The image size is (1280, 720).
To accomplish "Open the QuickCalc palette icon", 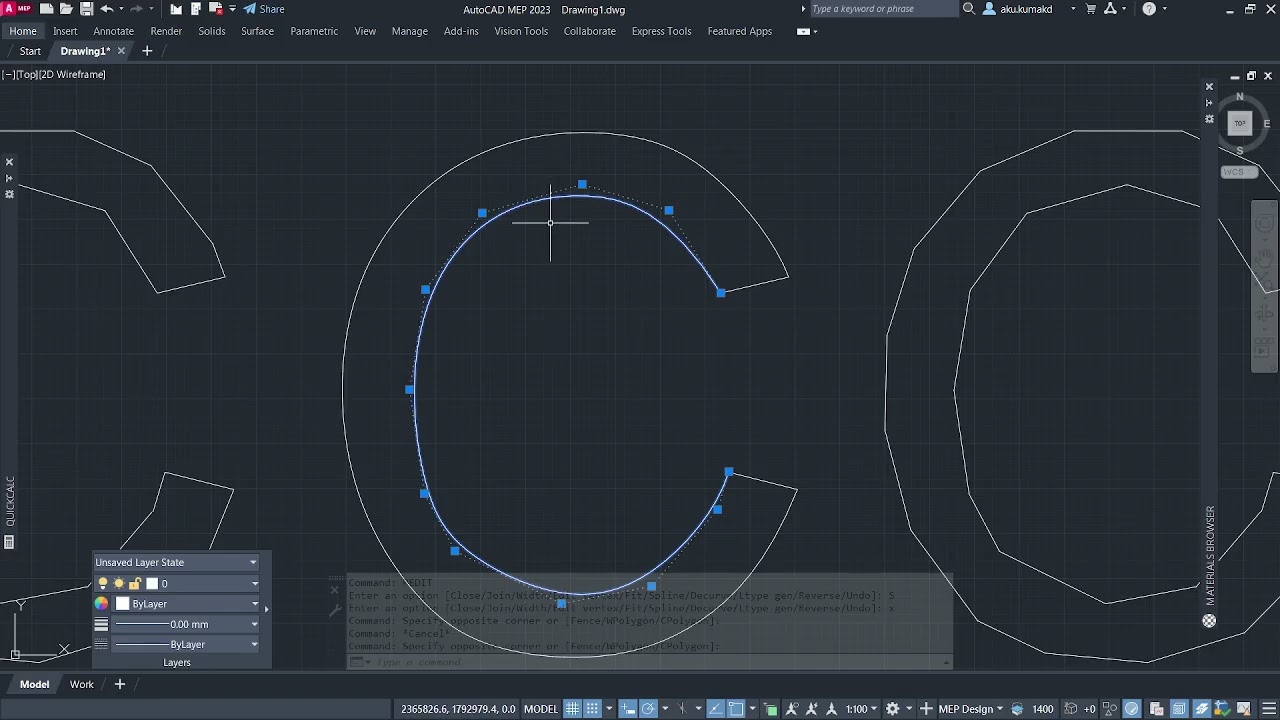I will 9,542.
